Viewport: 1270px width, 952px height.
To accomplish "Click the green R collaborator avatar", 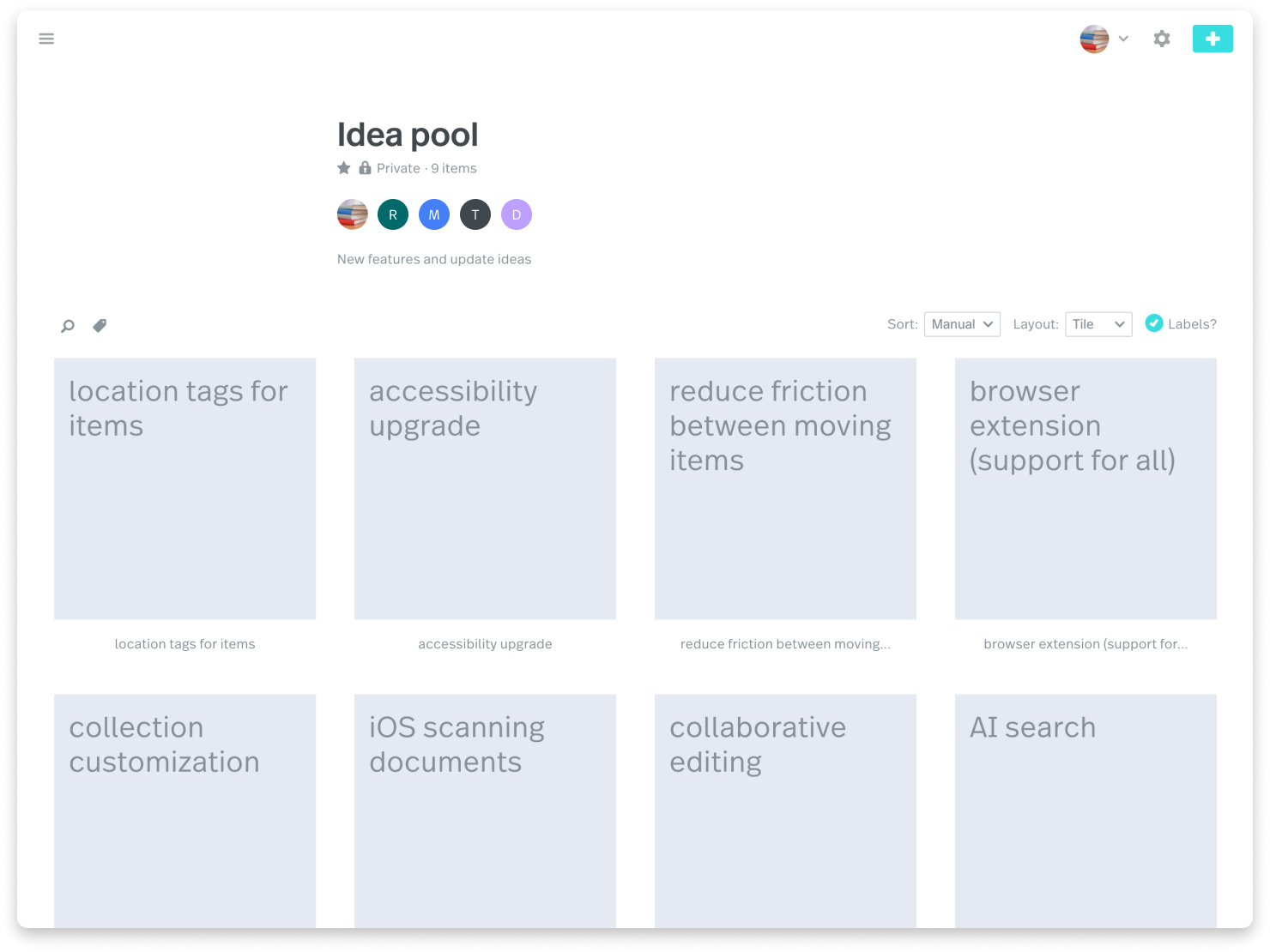I will 393,214.
